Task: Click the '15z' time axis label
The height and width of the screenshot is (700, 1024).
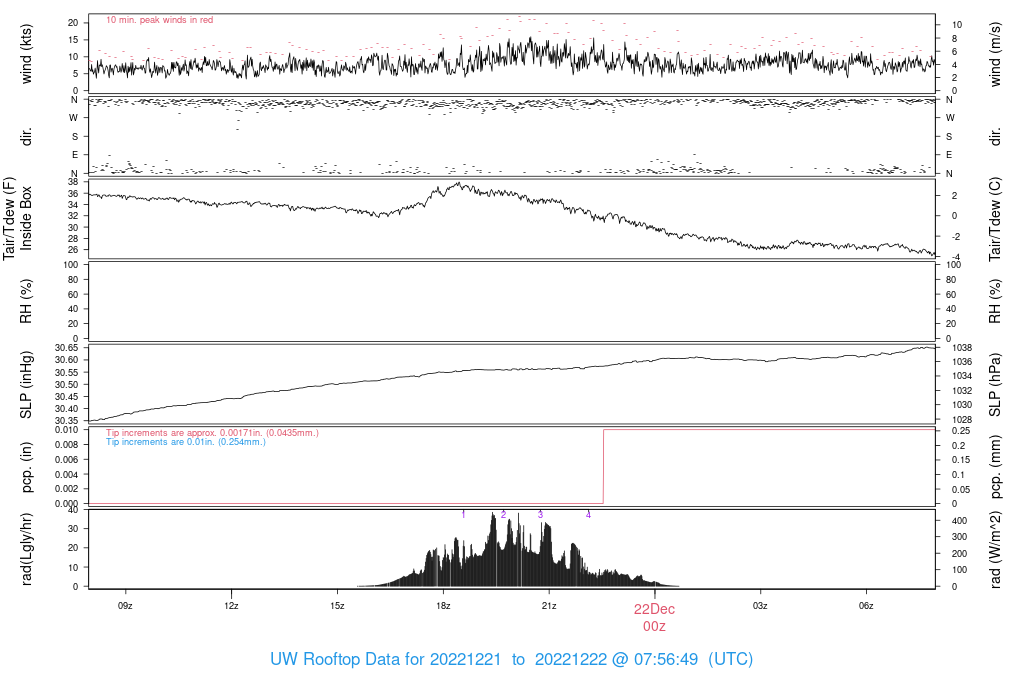Action: click(337, 606)
